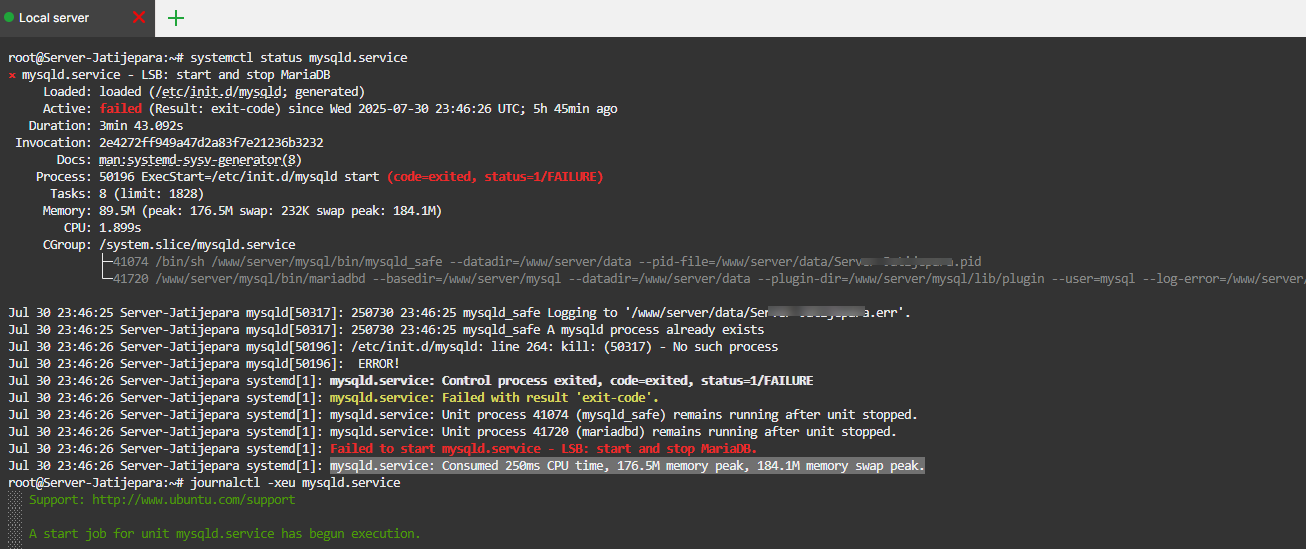
Task: Click the green connection status dot
Action: click(9, 18)
